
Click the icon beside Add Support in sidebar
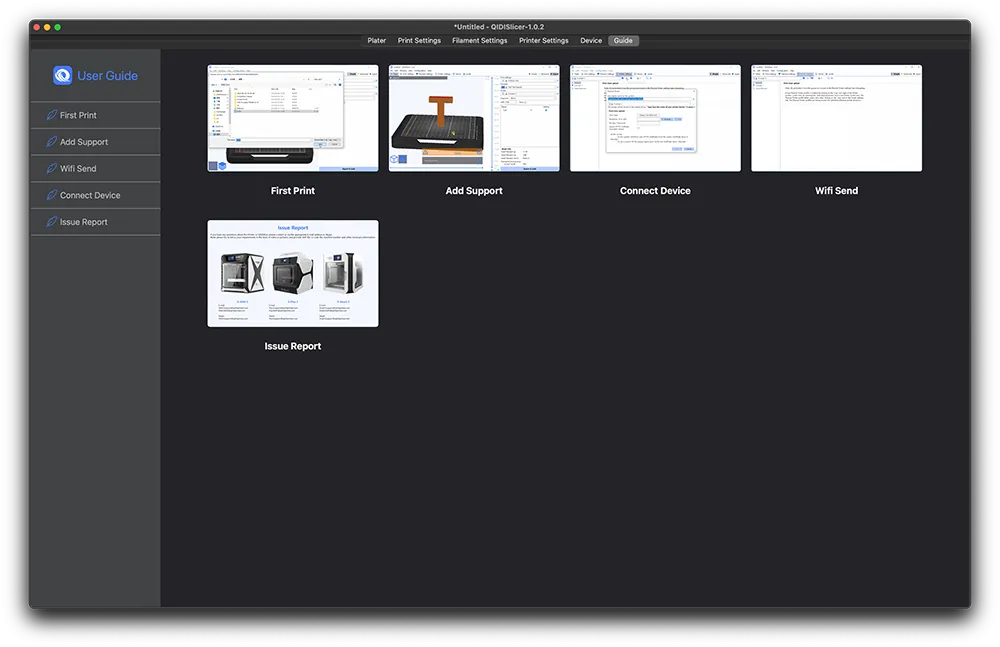point(51,142)
